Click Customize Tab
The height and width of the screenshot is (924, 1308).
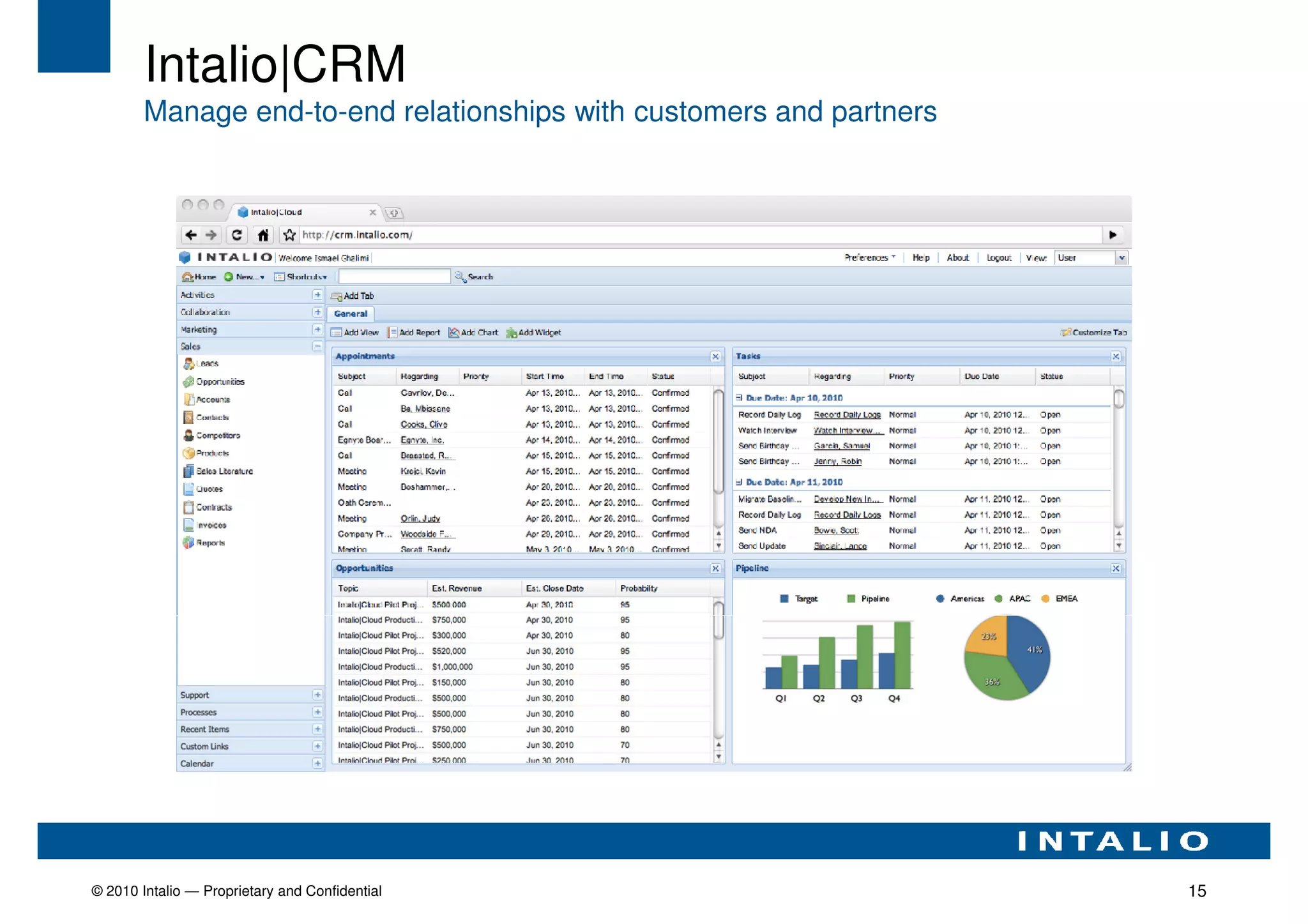point(1094,332)
